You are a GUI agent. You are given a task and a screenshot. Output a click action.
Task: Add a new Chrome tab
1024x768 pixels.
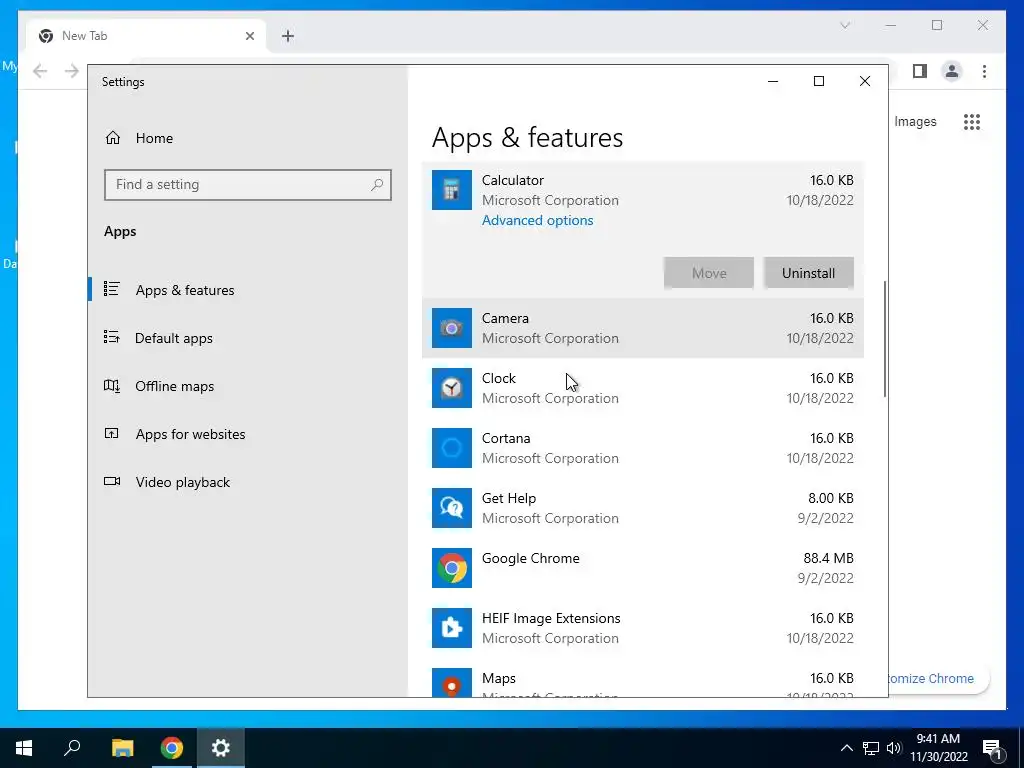288,36
